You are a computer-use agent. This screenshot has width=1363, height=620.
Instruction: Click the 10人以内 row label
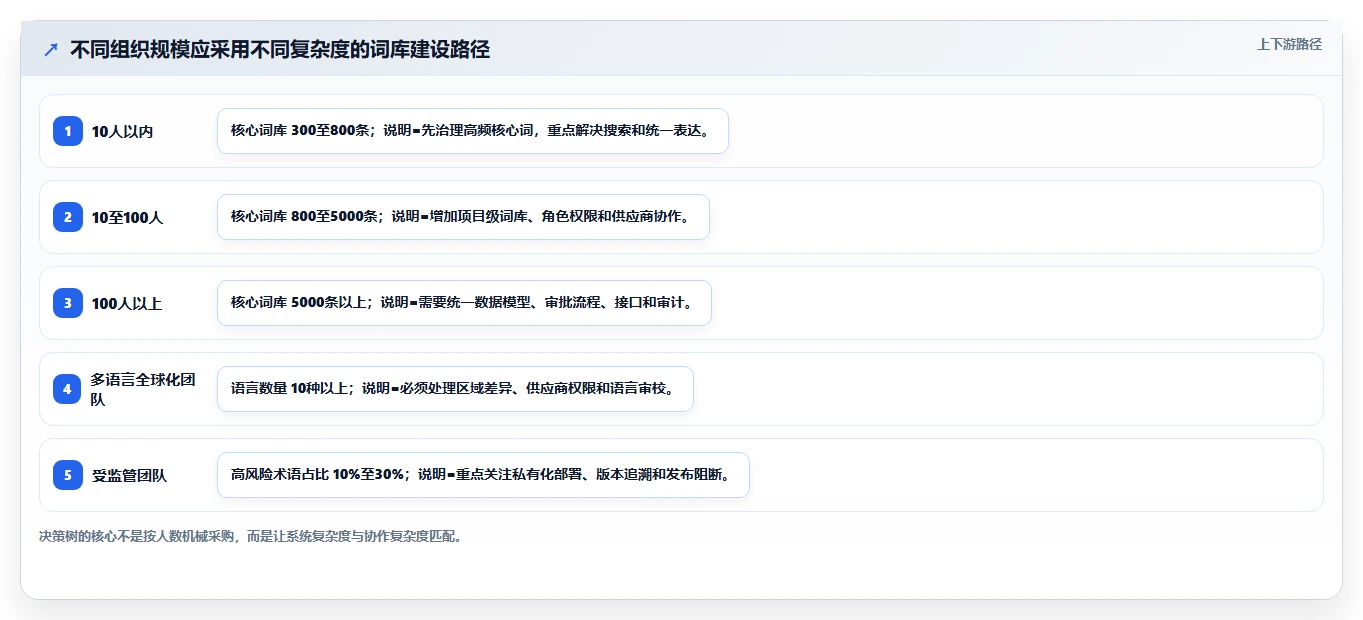(x=122, y=131)
